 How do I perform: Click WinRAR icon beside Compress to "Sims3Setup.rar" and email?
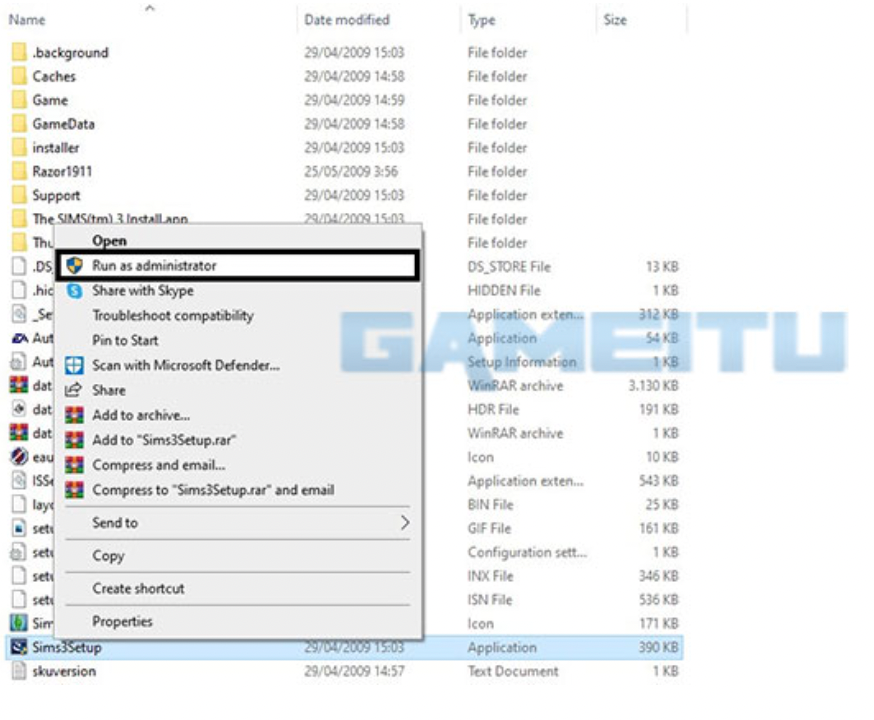74,490
